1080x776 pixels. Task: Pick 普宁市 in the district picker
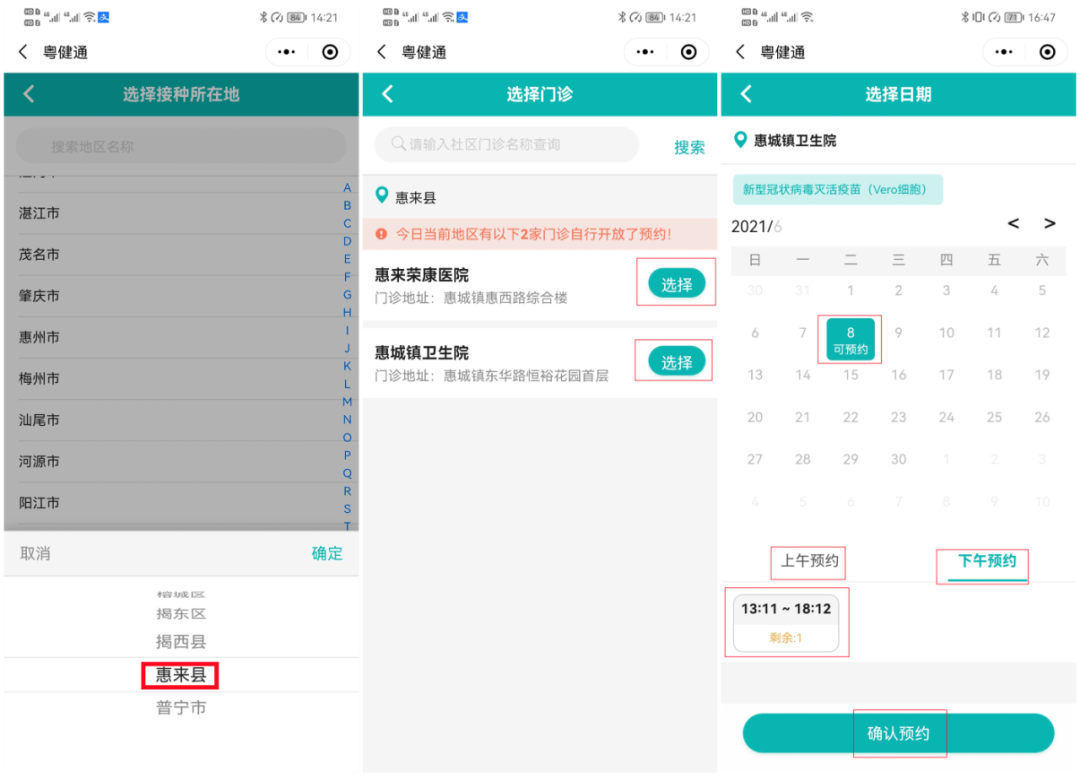pos(180,708)
